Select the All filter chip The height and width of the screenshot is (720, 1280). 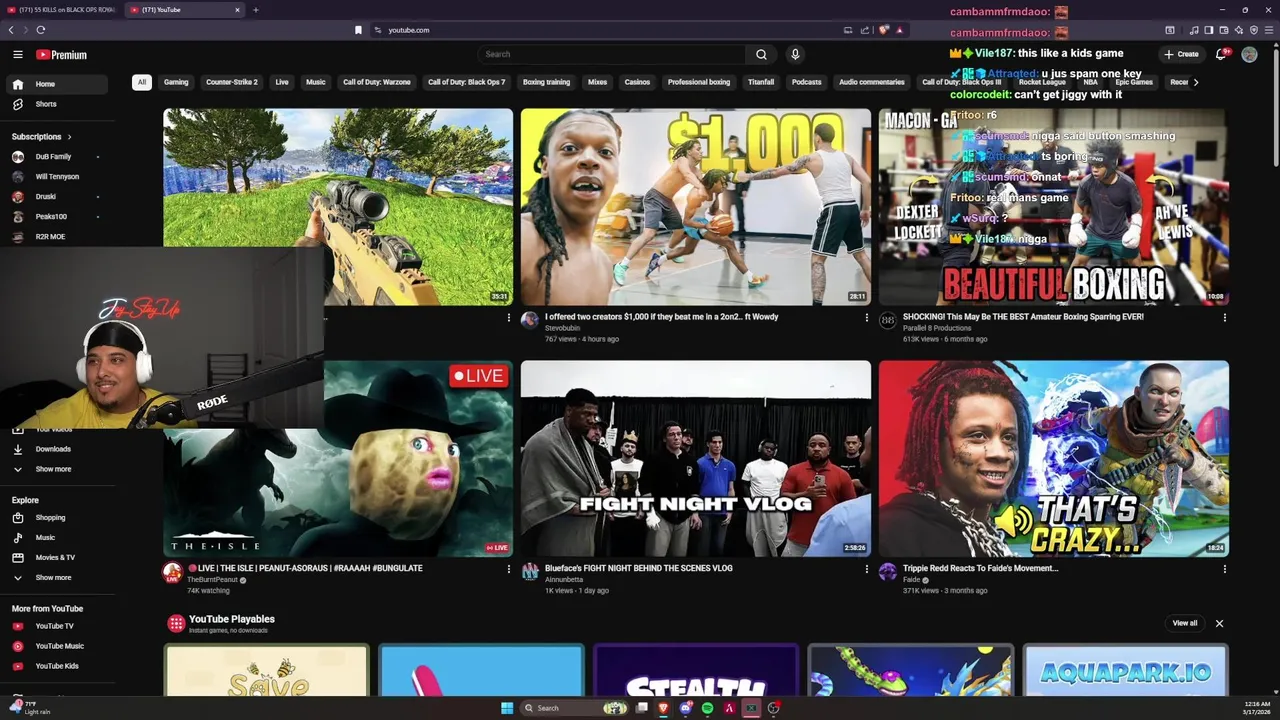142,82
